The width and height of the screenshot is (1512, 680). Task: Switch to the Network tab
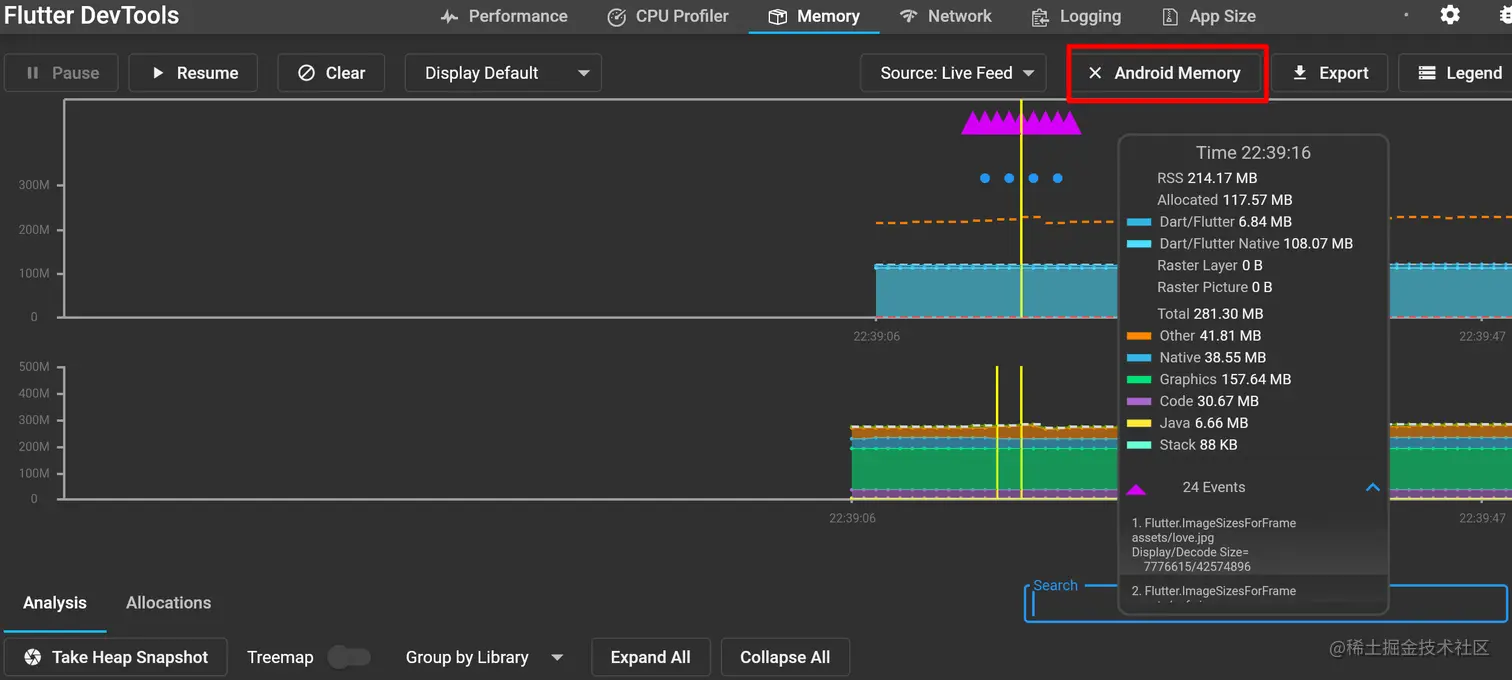pos(945,16)
